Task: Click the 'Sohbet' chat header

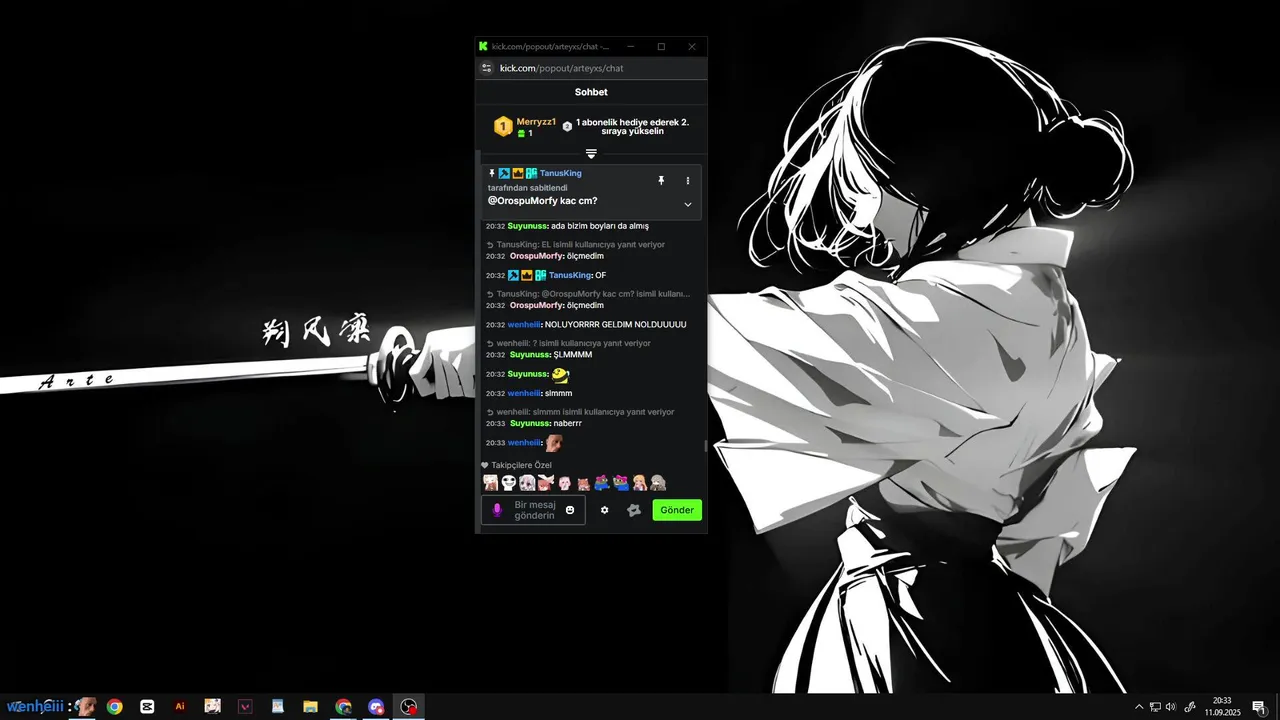Action: (591, 92)
